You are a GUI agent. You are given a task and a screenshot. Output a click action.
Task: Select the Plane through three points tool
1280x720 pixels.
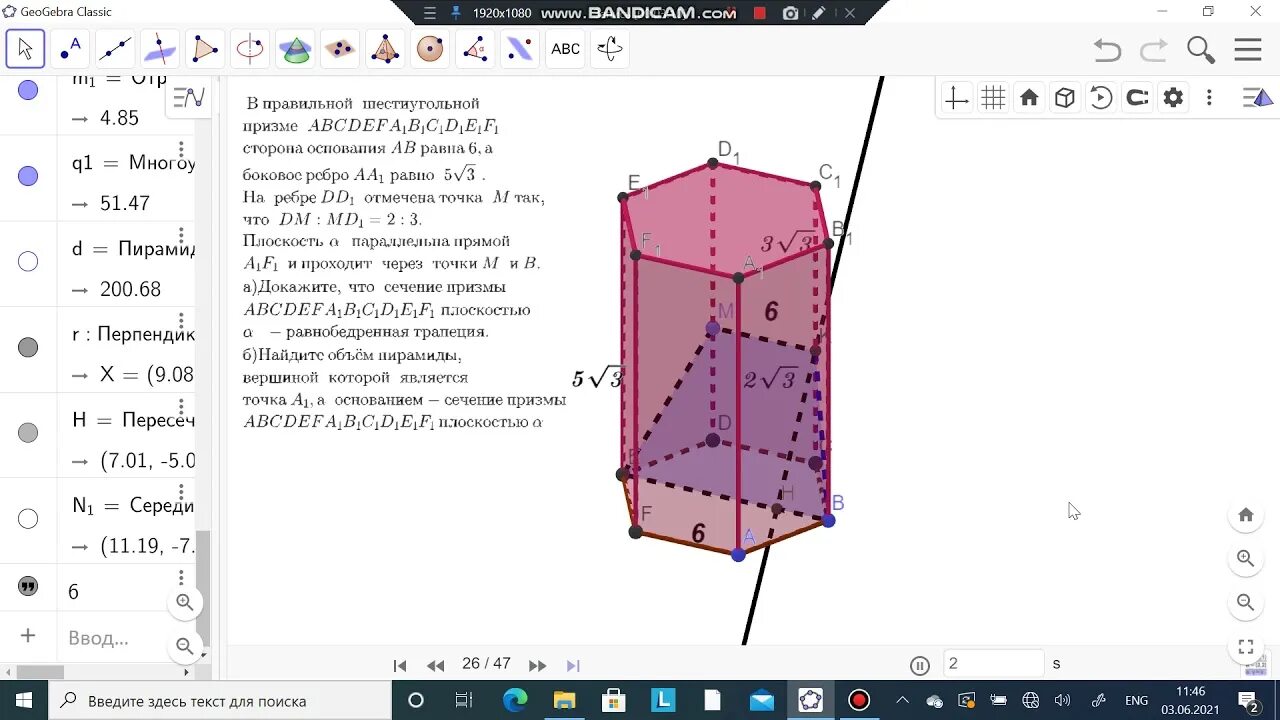click(x=340, y=48)
